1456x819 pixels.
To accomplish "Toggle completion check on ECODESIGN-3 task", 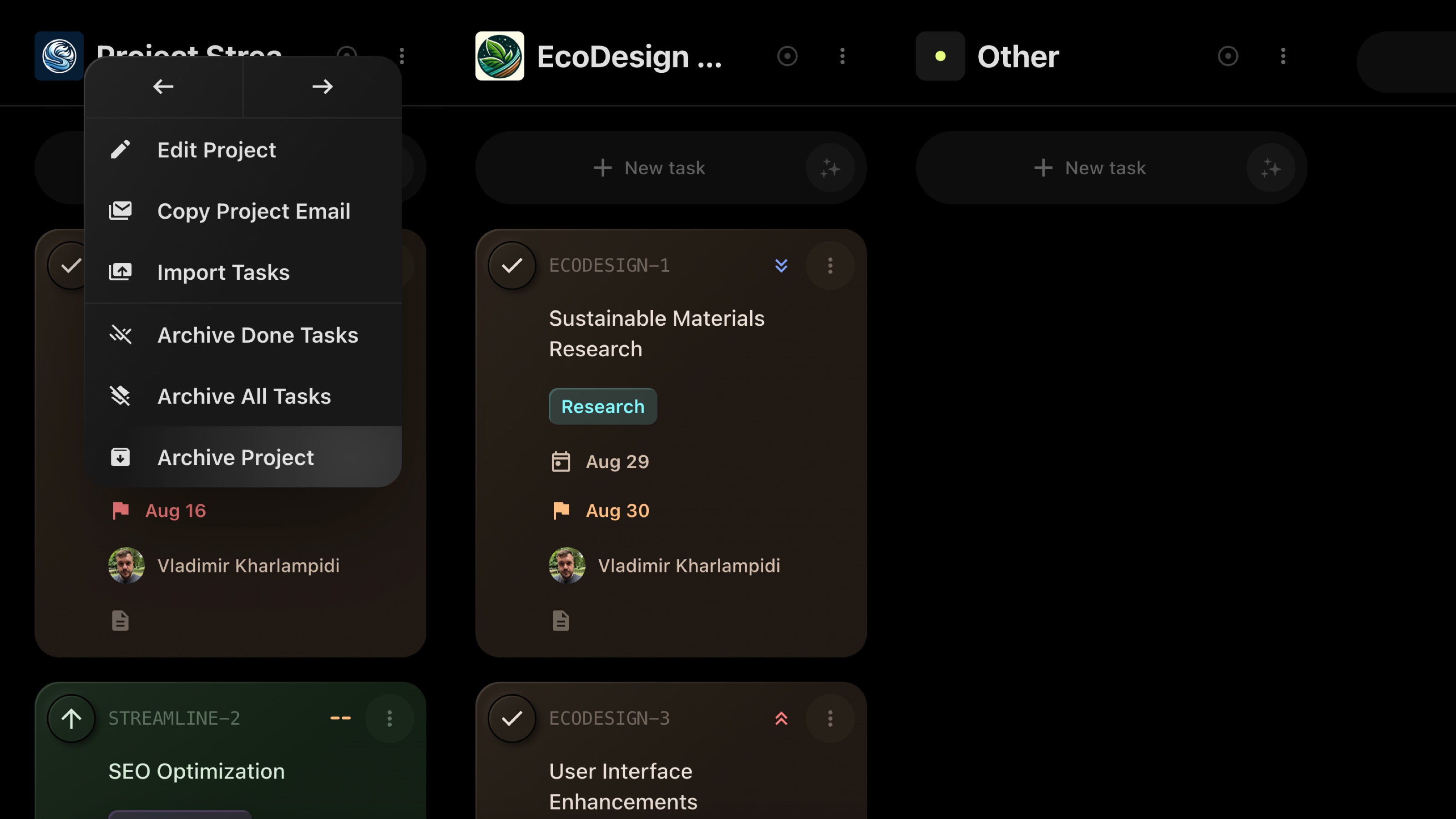I will point(512,718).
